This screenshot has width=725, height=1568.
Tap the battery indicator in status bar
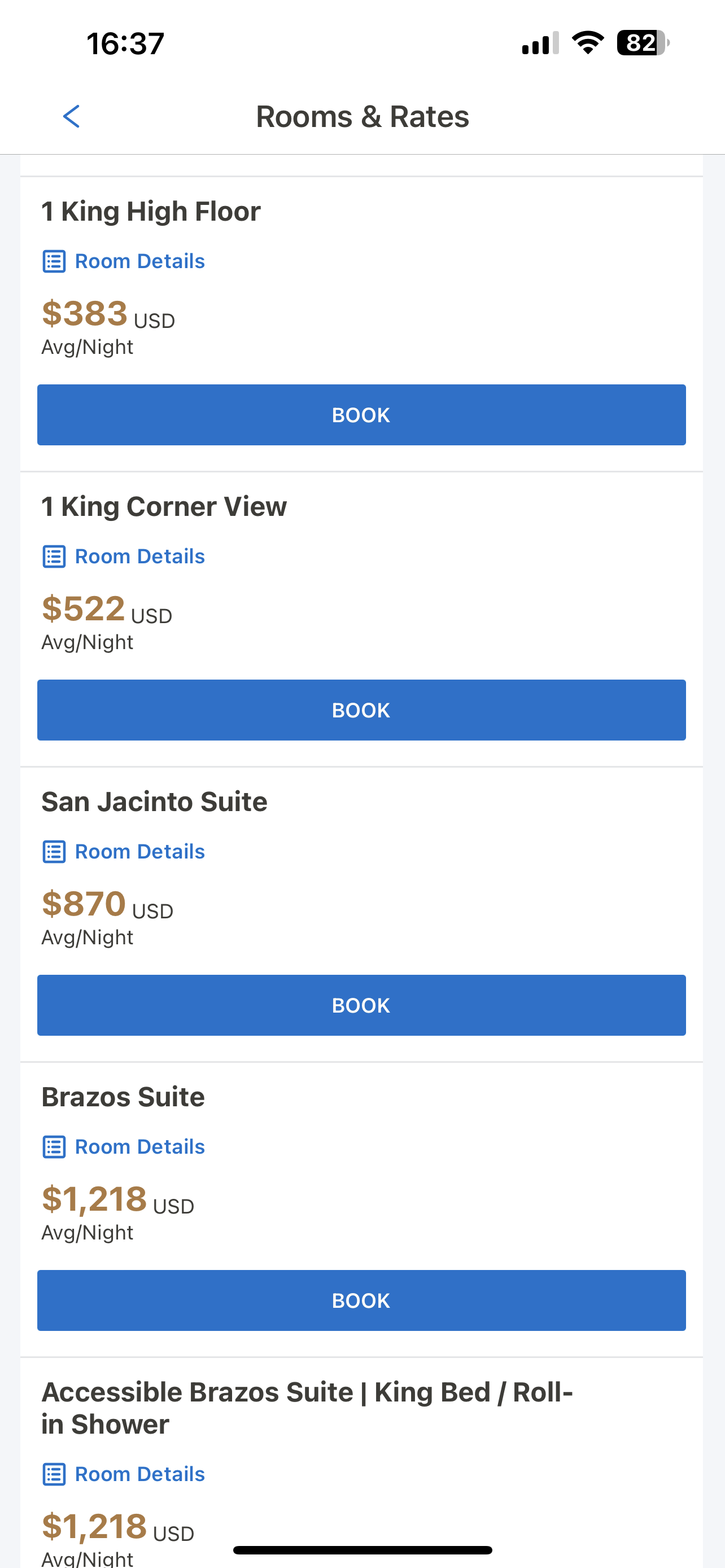pyautogui.click(x=643, y=43)
